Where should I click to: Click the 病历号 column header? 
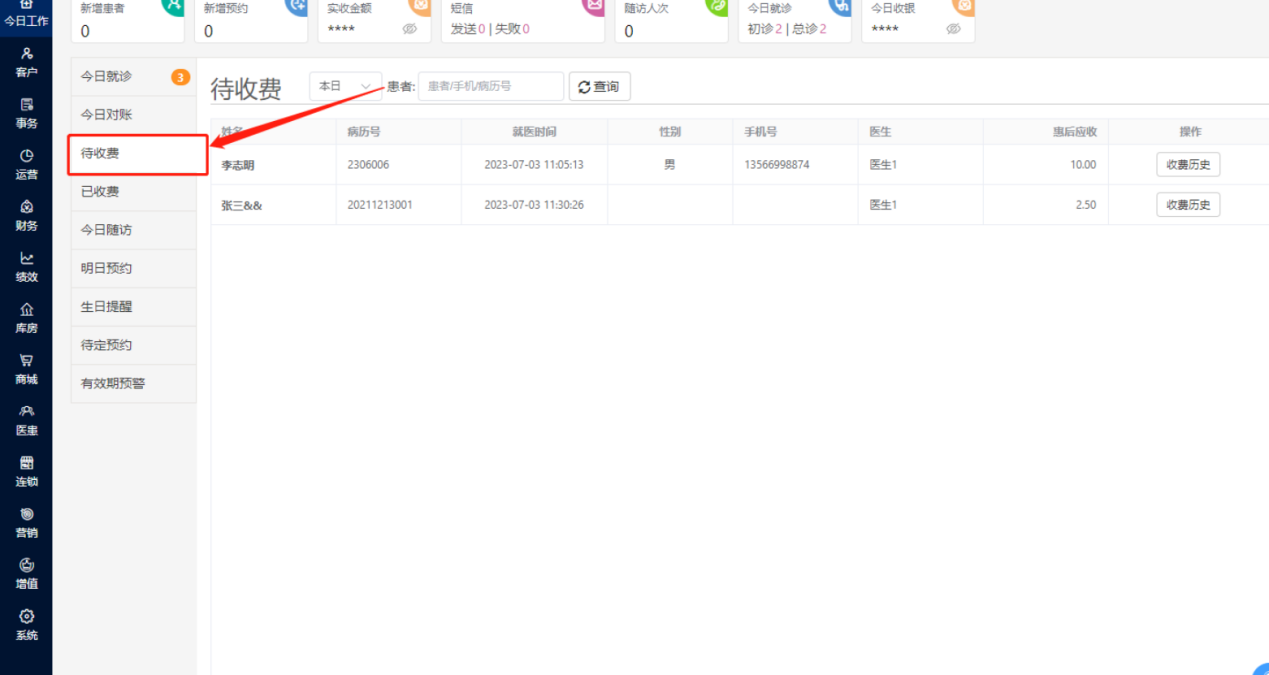point(363,132)
